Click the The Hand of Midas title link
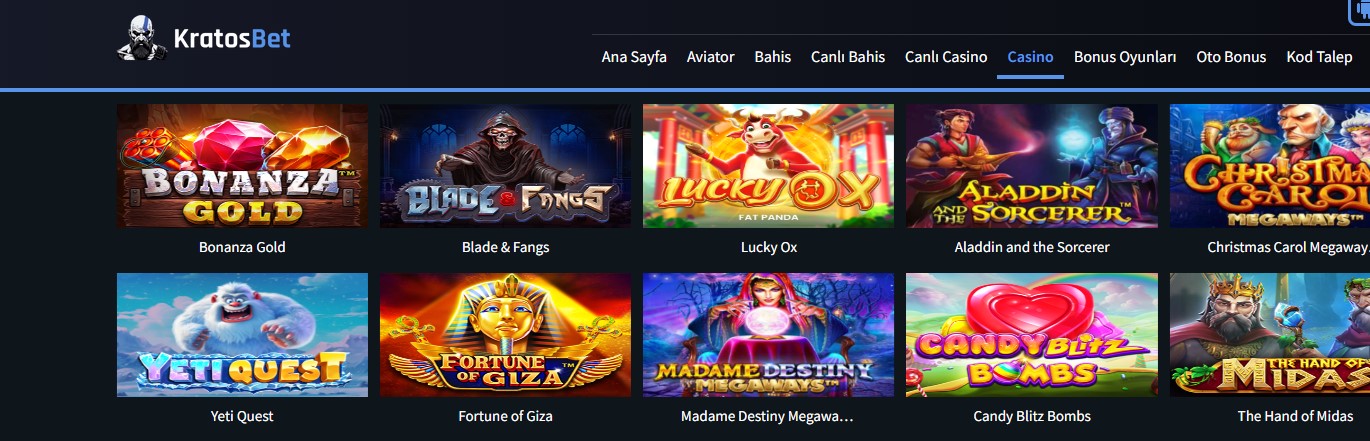The width and height of the screenshot is (1370, 441). click(x=1295, y=416)
